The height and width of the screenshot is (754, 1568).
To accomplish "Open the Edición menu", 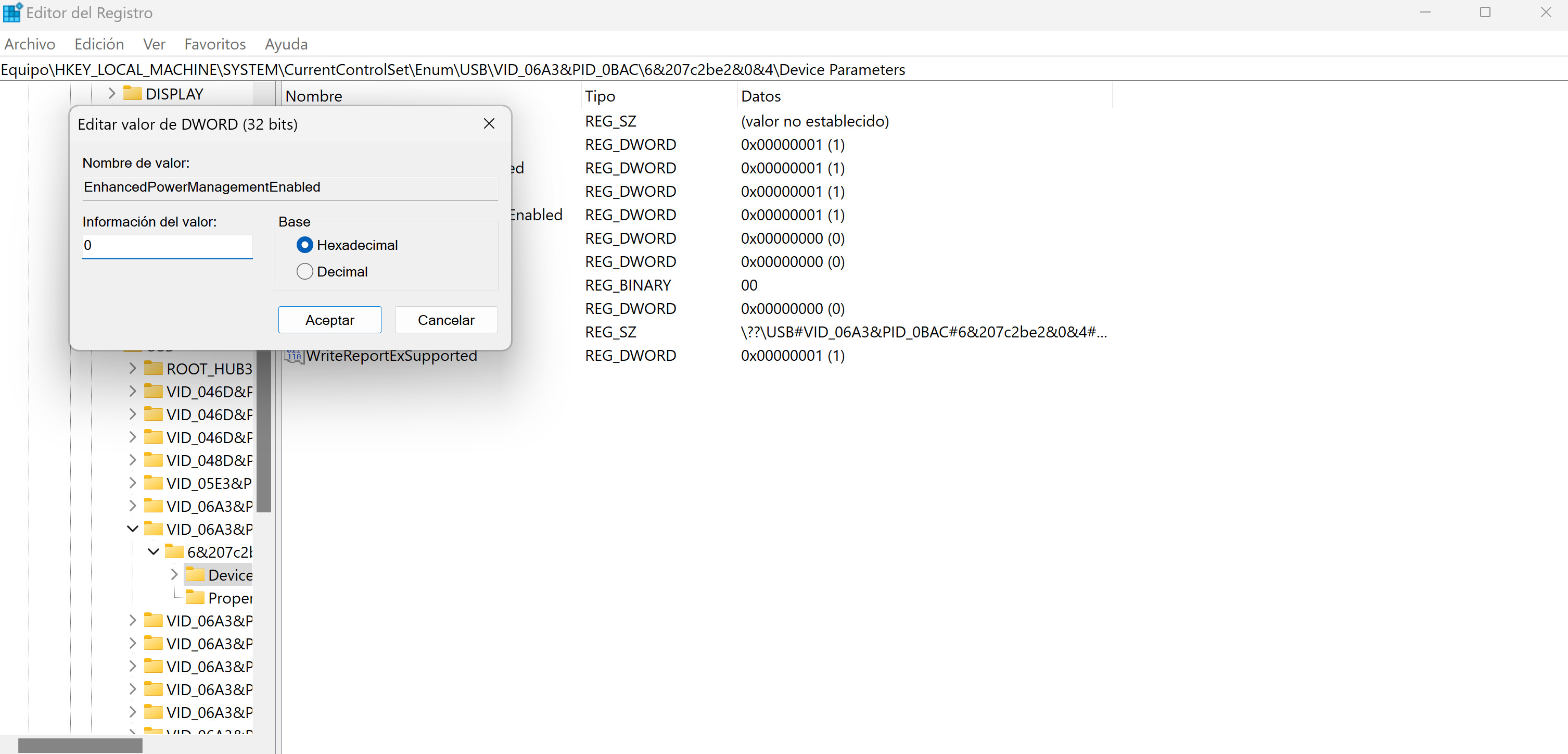I will 99,44.
